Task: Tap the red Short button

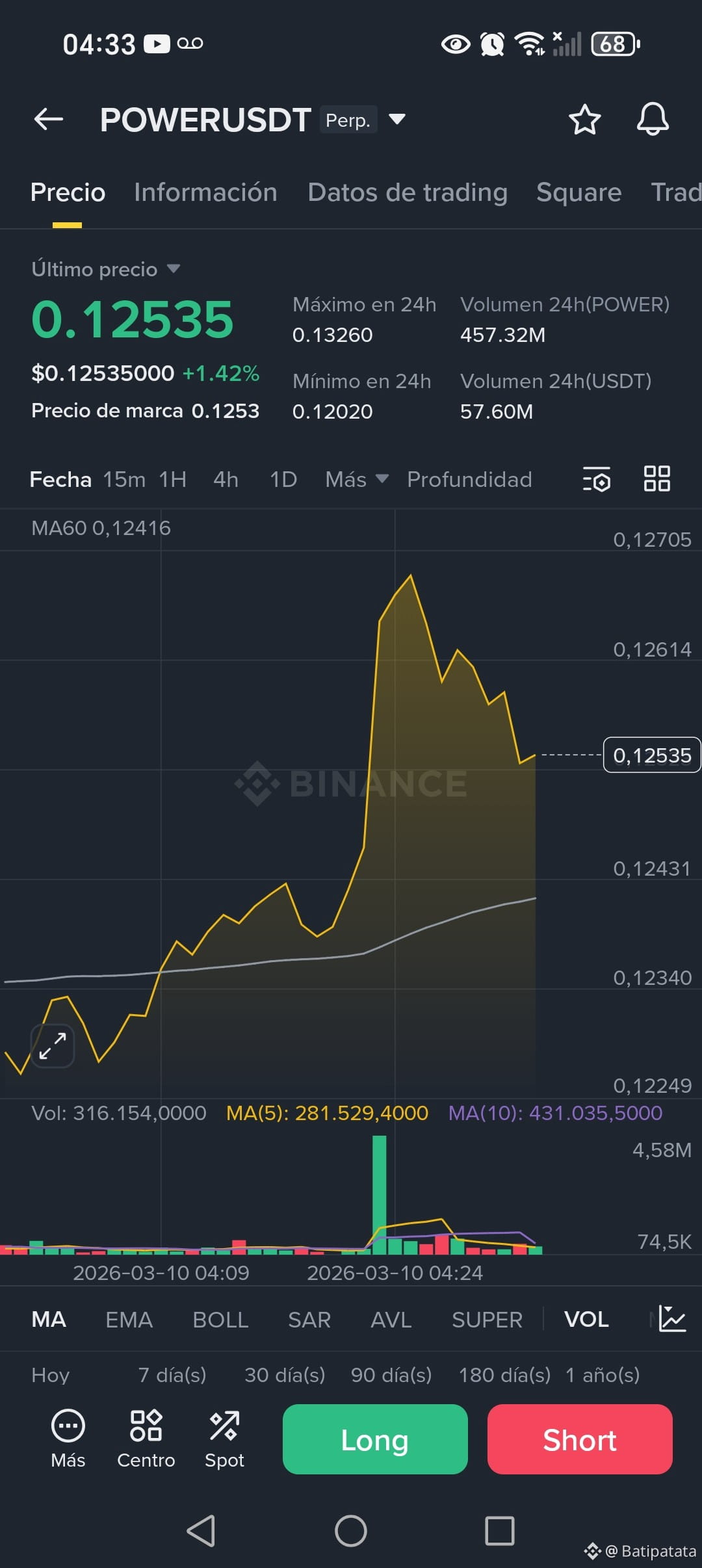Action: tap(580, 1439)
